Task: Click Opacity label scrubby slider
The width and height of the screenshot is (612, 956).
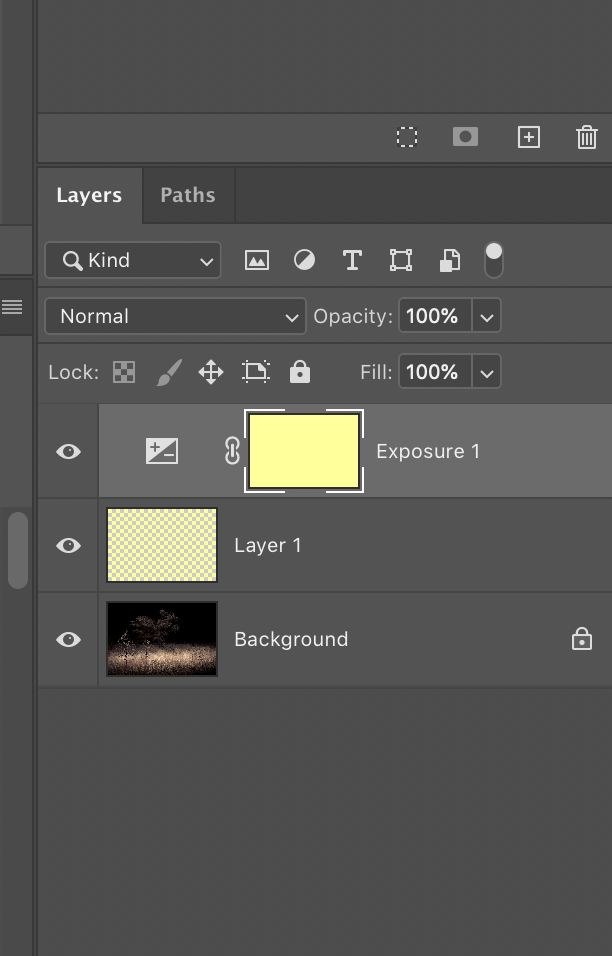Action: coord(353,316)
